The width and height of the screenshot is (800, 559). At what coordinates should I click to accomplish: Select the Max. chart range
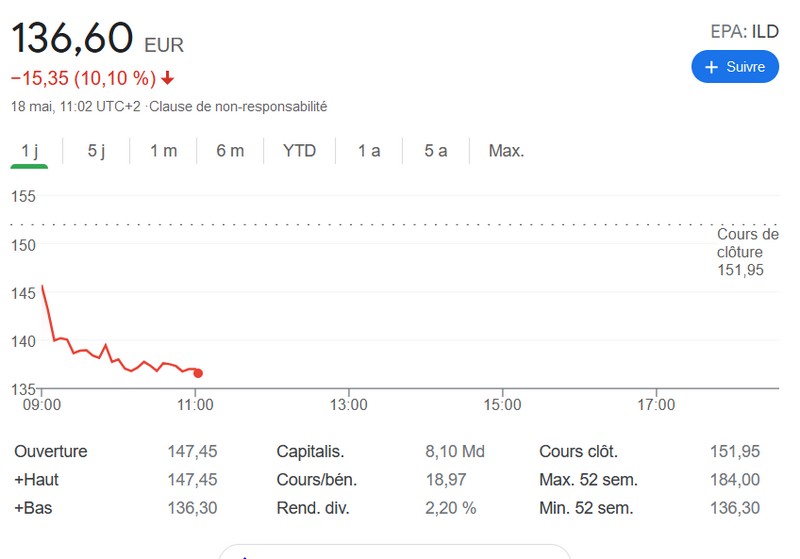tap(506, 151)
